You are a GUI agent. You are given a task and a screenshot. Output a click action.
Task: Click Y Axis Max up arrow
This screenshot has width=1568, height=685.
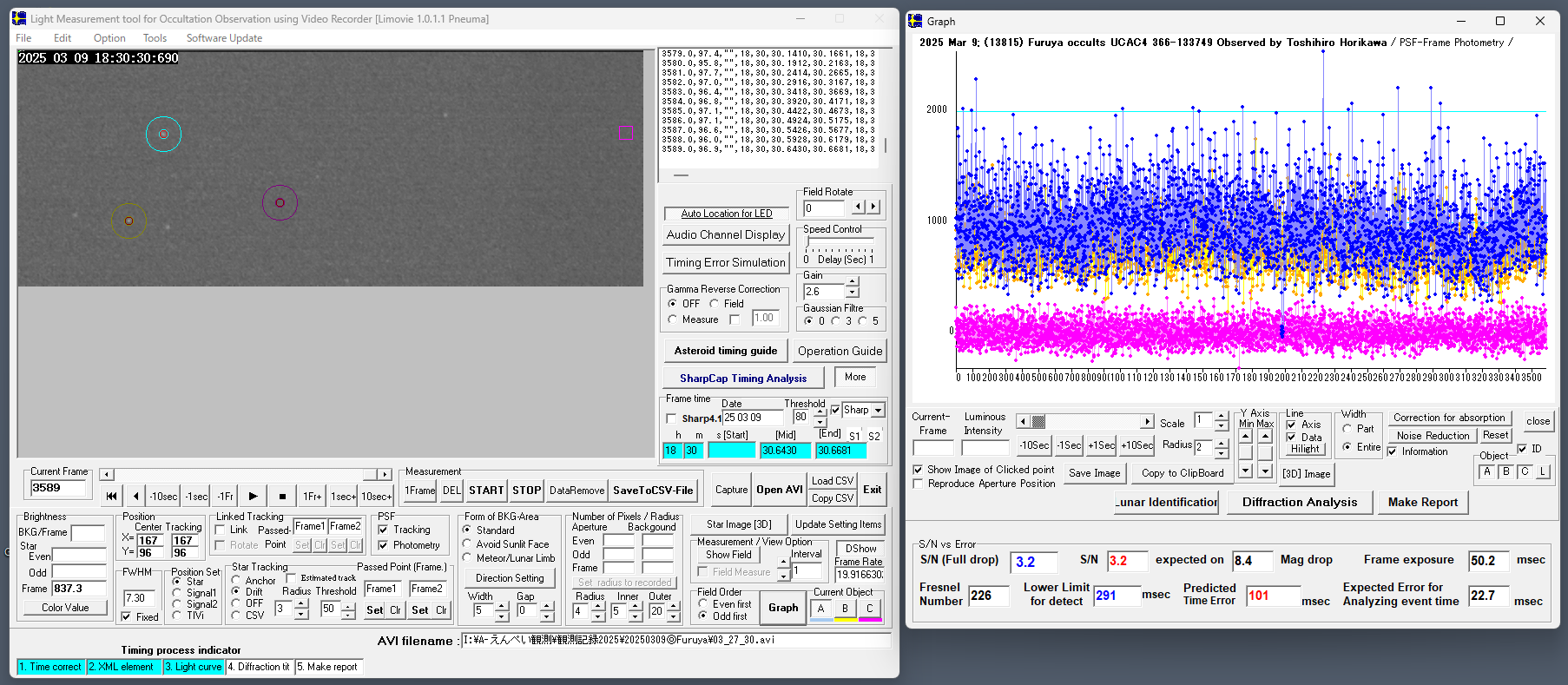[x=1265, y=437]
